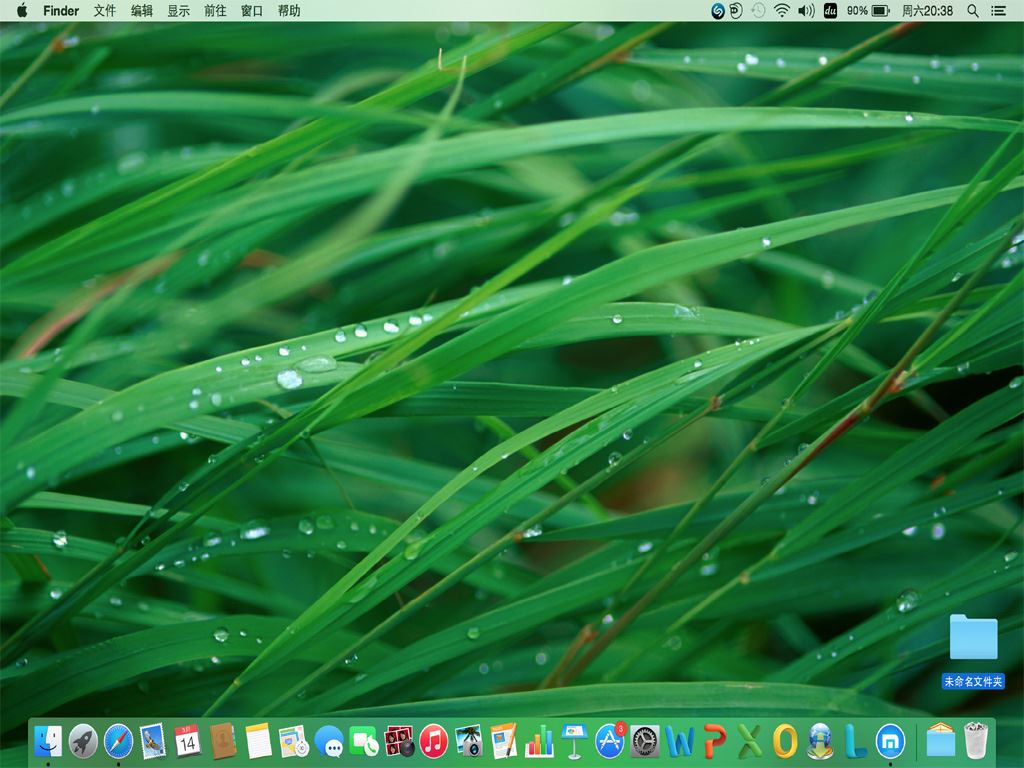Open the Apple menu
The height and width of the screenshot is (768, 1024).
22,11
